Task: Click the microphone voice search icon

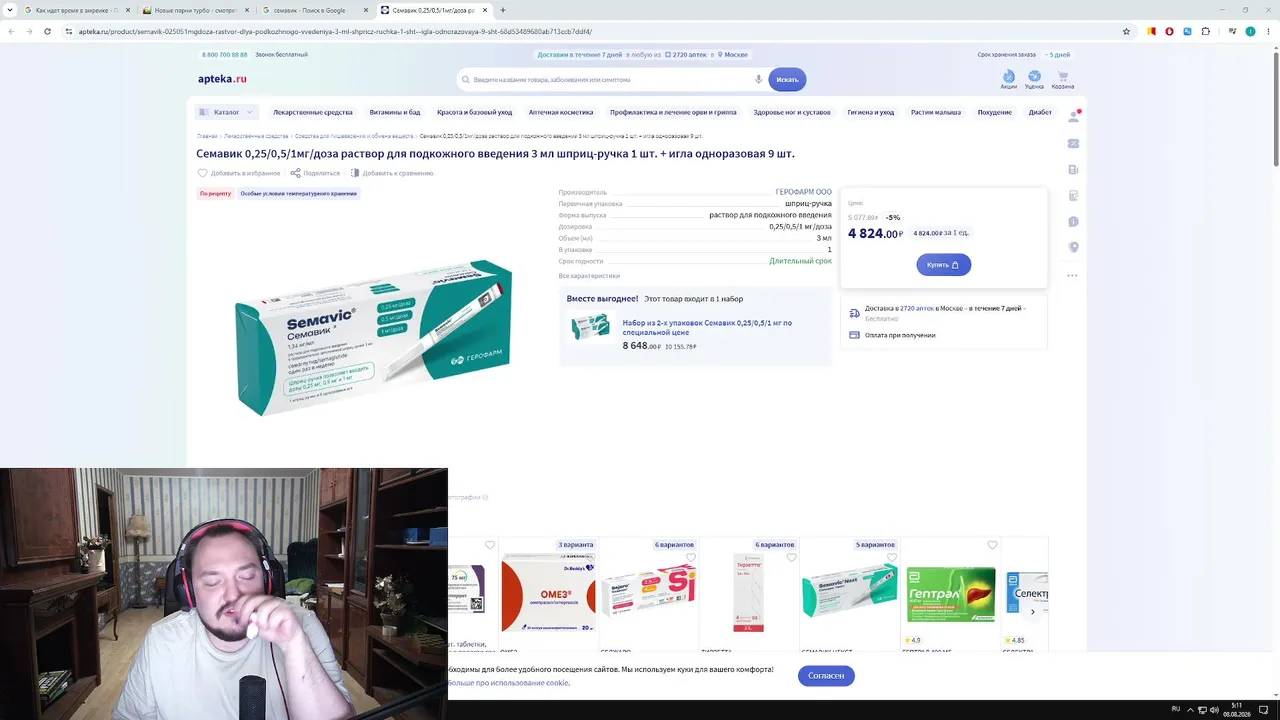Action: (759, 79)
